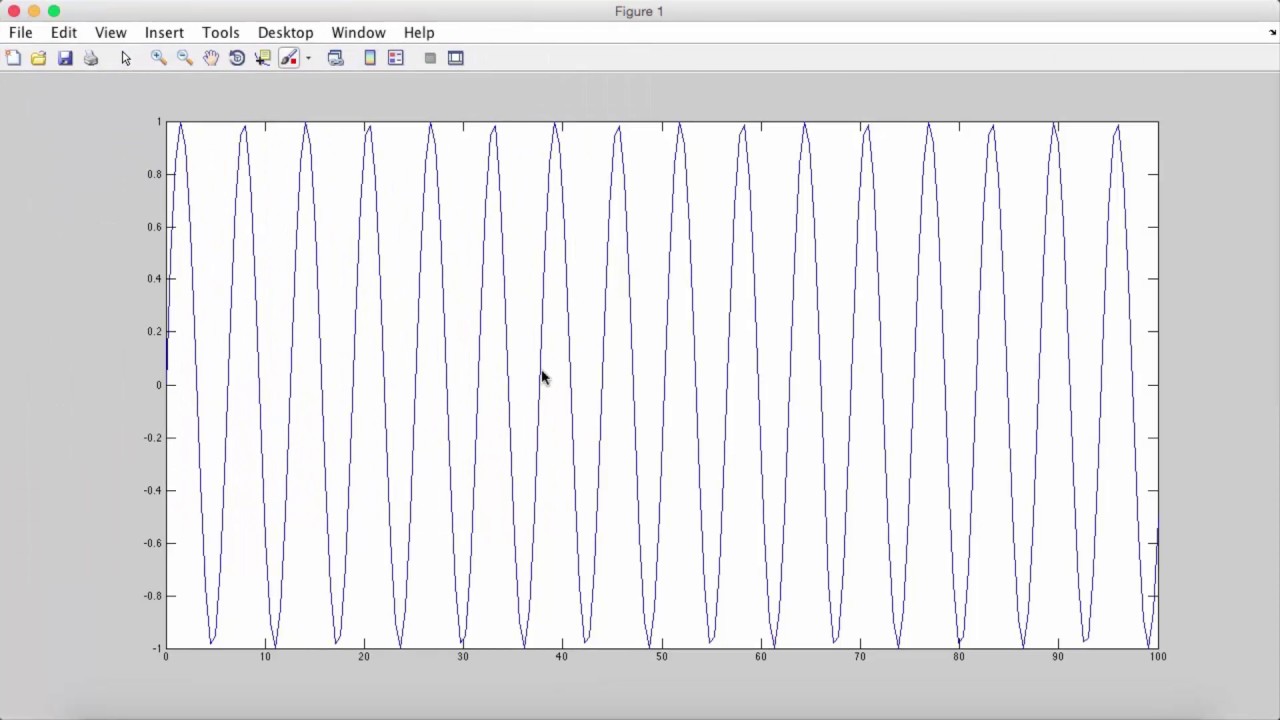Click the Figure 1 window title

639,11
